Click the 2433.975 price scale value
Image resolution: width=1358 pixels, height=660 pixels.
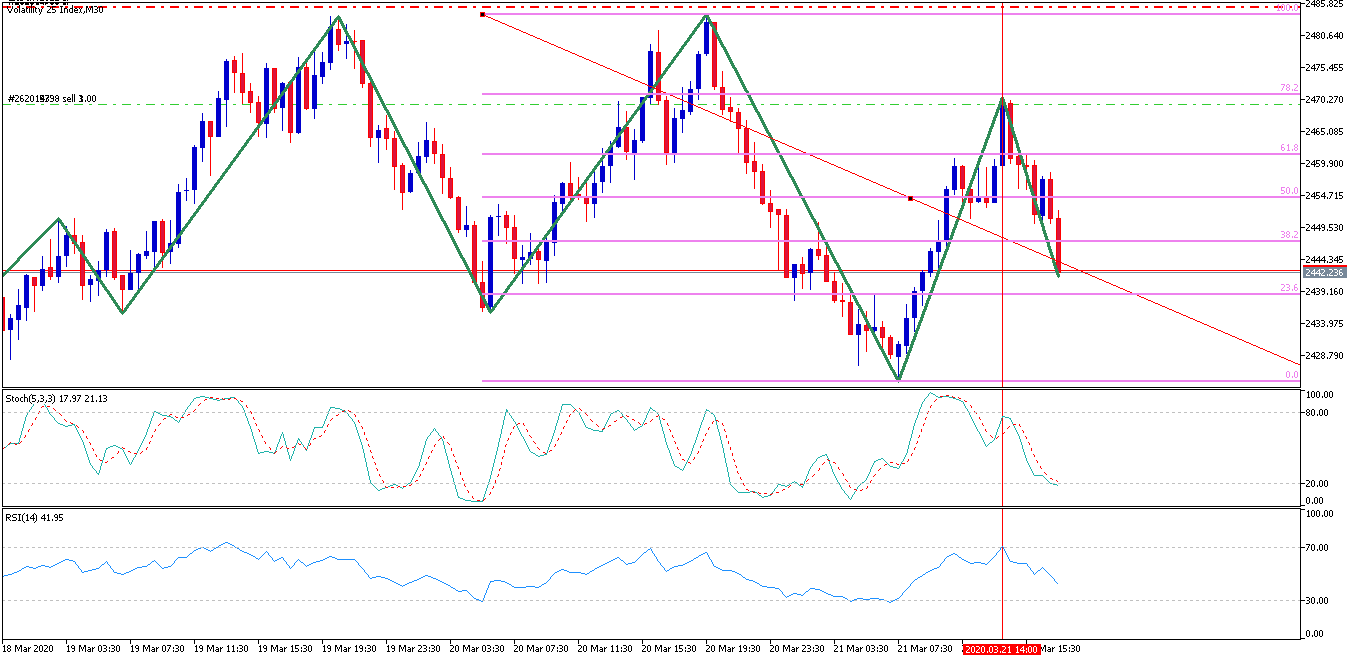pos(1326,324)
